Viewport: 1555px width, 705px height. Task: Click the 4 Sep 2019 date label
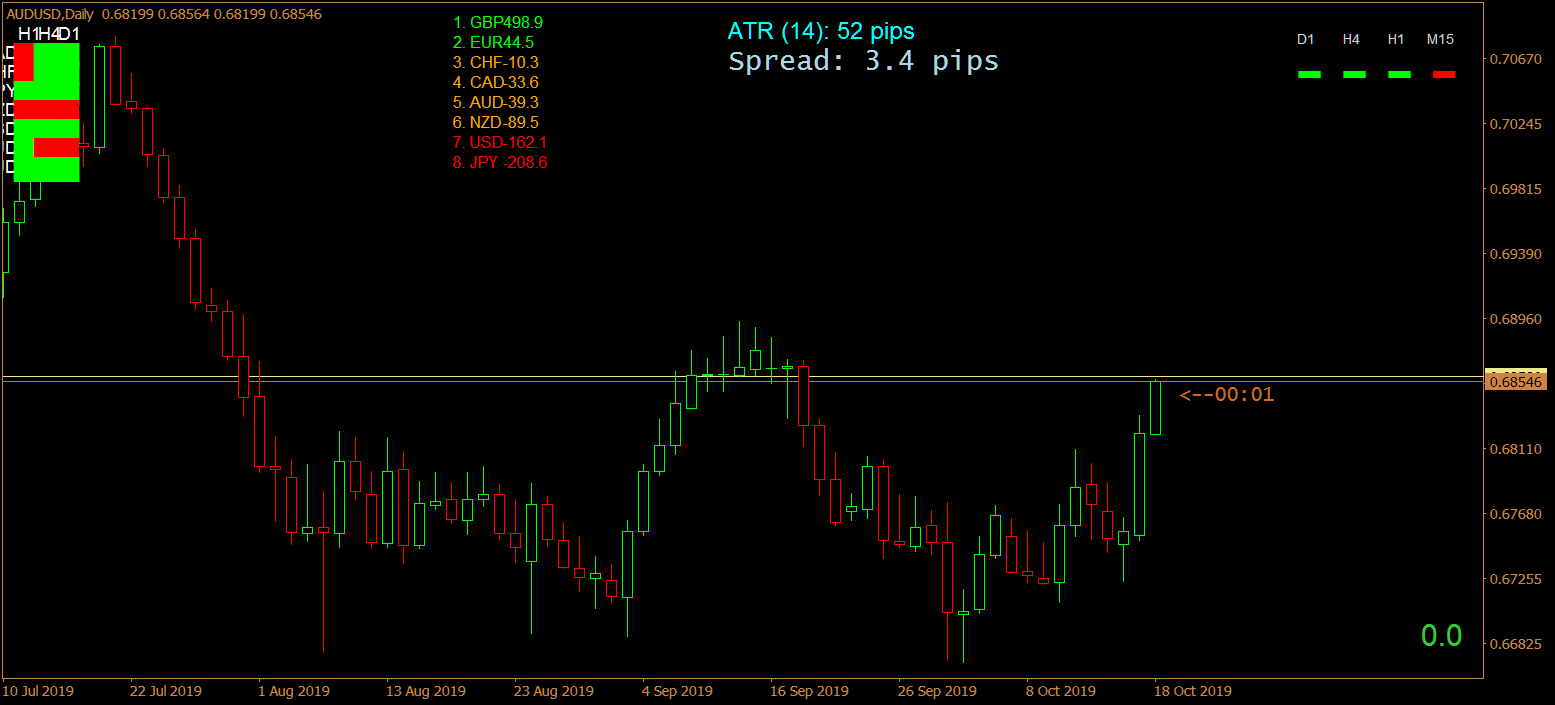click(678, 691)
